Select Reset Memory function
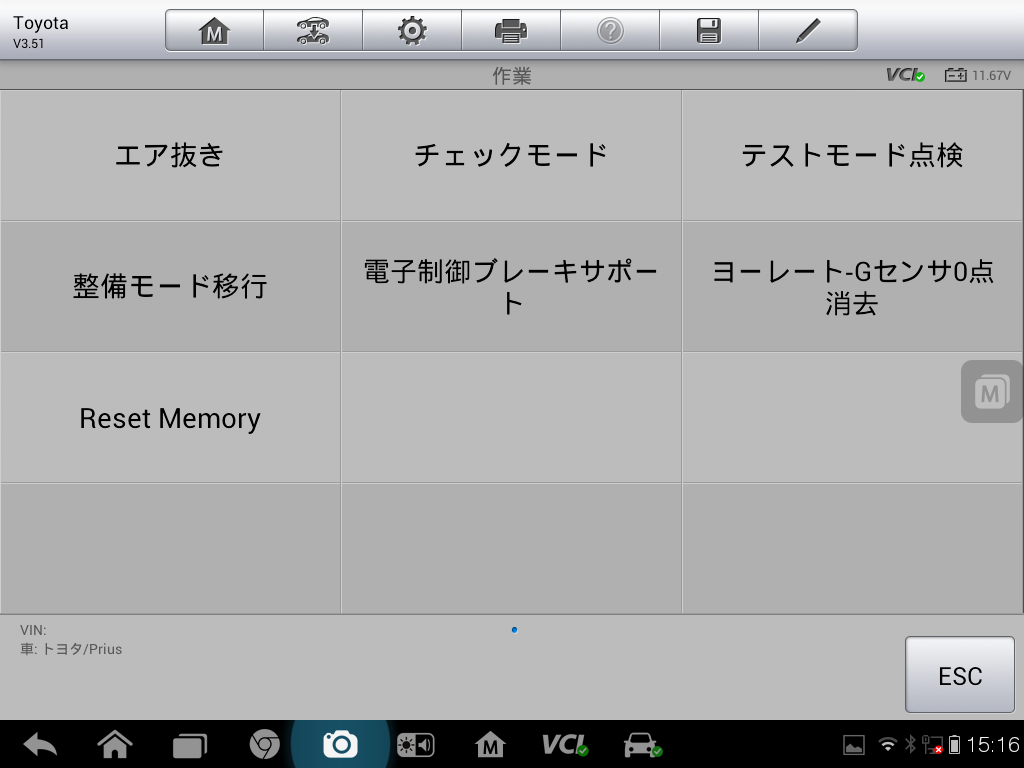Viewport: 1024px width, 768px height. (170, 418)
